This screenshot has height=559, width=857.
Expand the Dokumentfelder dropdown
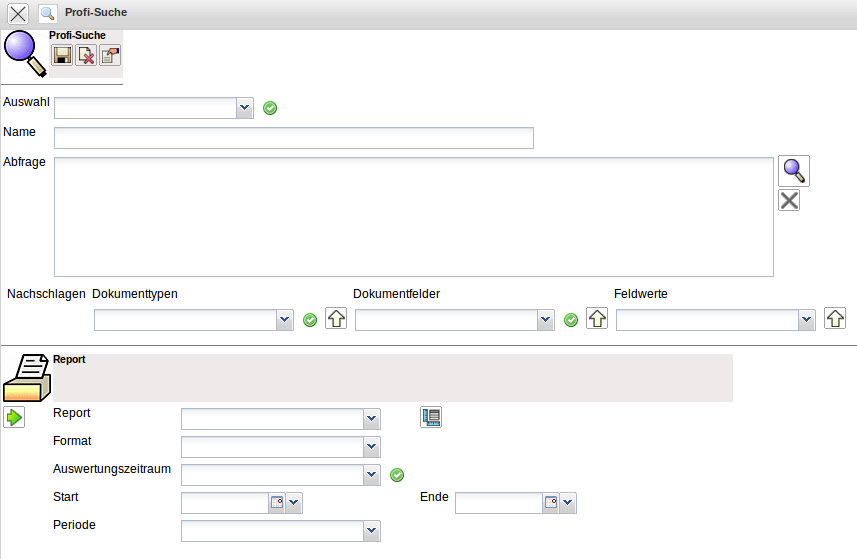[x=545, y=320]
